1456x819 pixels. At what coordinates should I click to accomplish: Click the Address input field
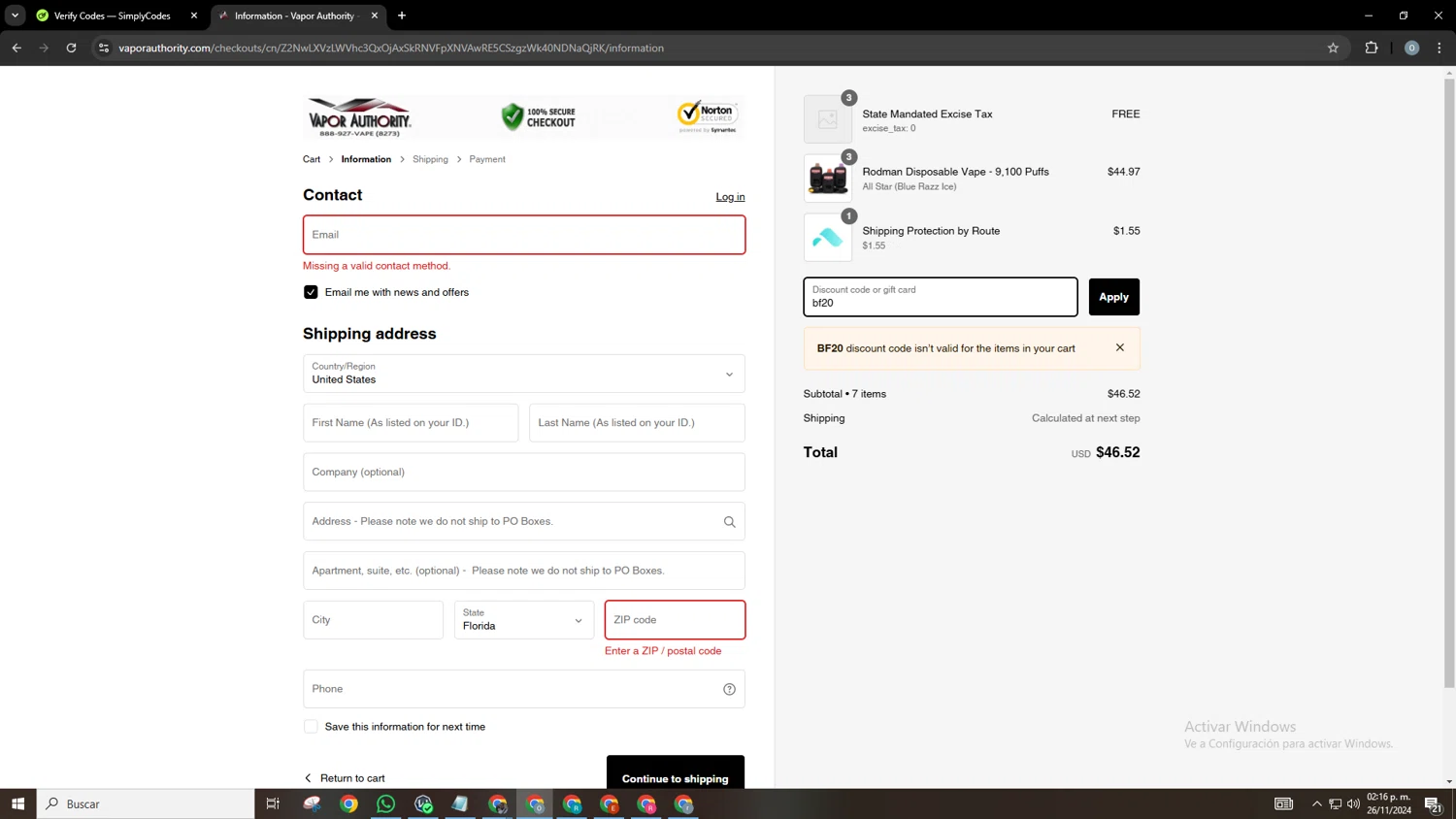[524, 522]
